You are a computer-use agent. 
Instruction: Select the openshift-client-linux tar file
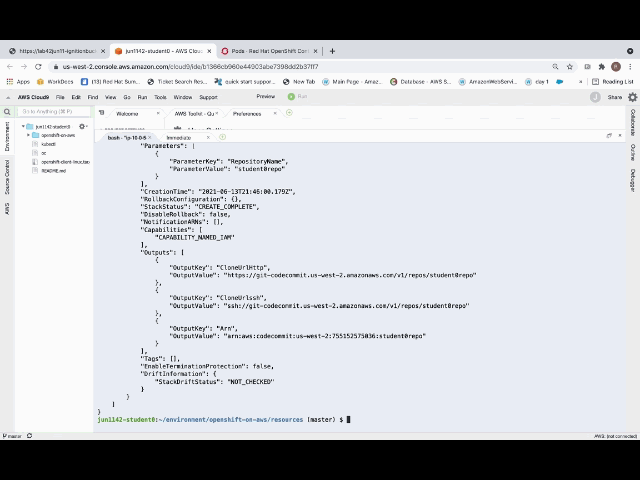61,162
